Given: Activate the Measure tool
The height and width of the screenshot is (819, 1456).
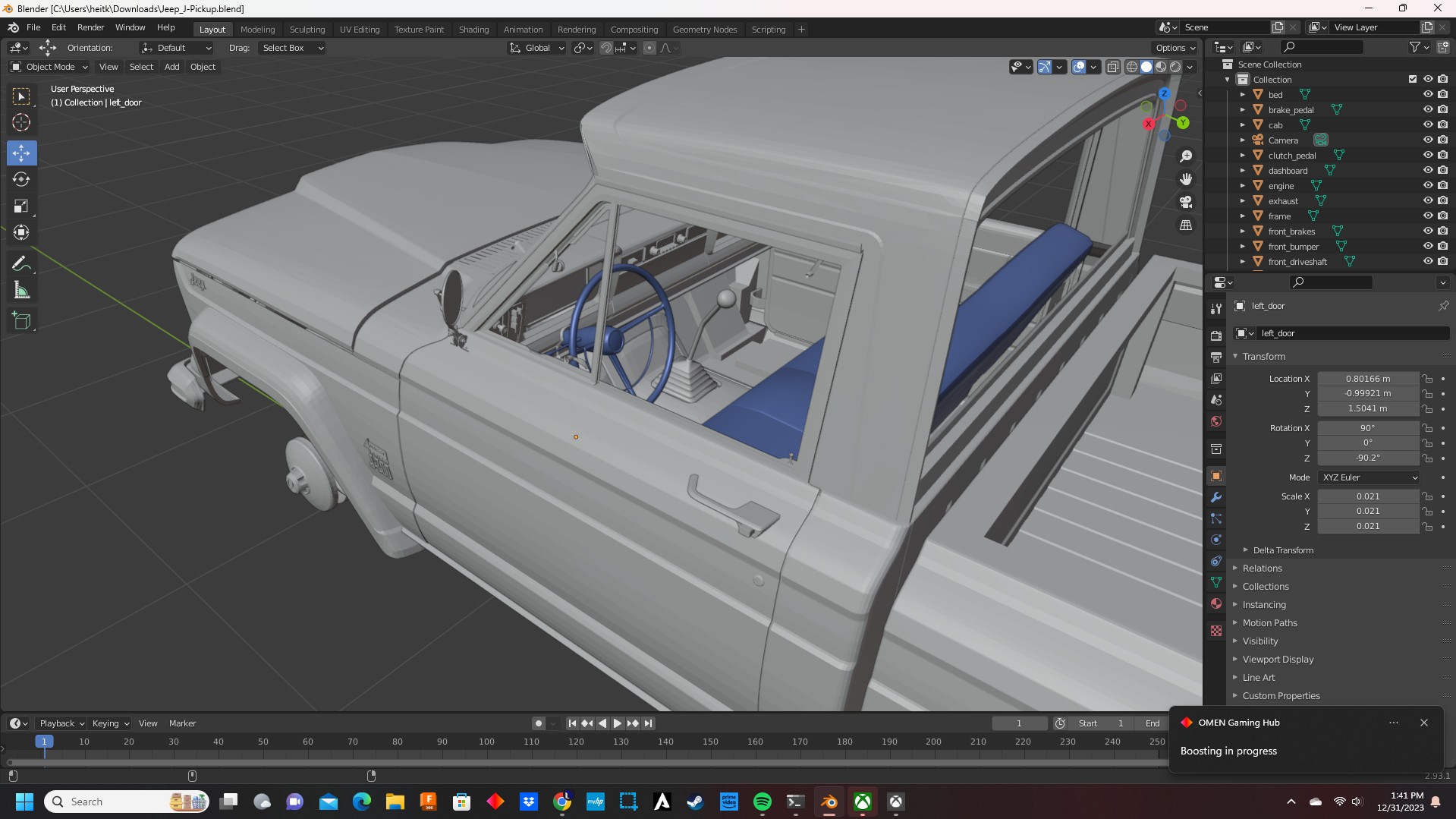Looking at the screenshot, I should 21,291.
